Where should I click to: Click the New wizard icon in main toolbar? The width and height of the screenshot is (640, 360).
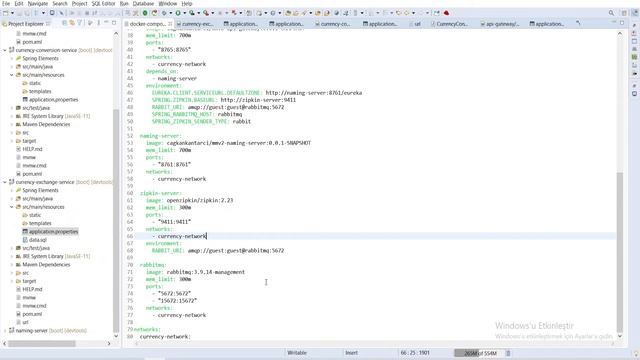pyautogui.click(x=5, y=13)
